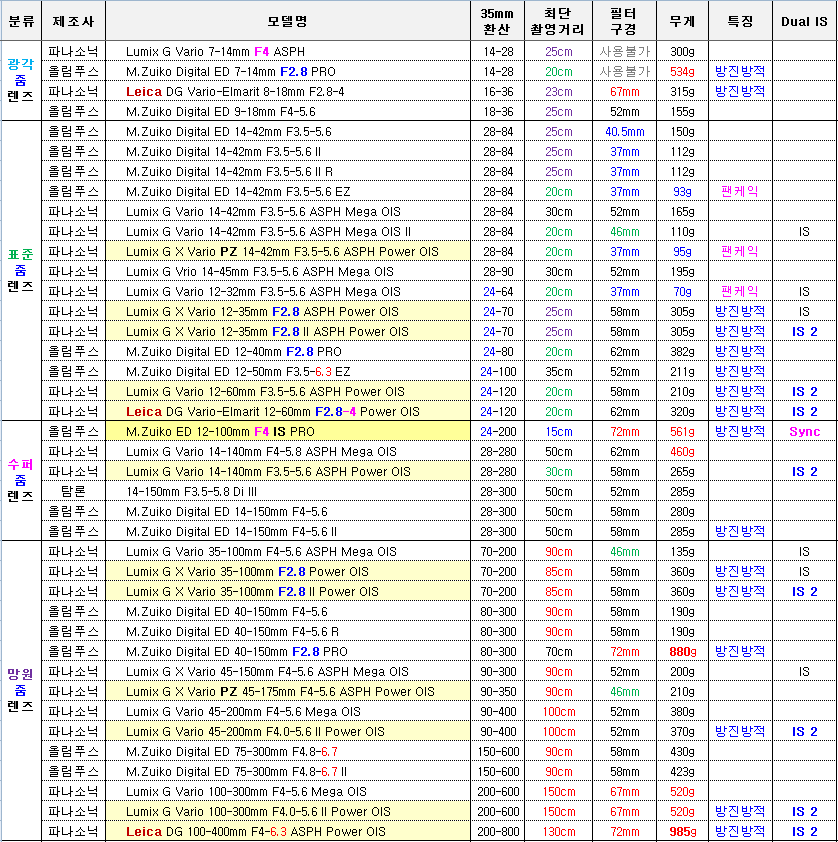Image resolution: width=838 pixels, height=842 pixels.
Task: Select Lumix G Vario 14-140mm F4-5.8 model
Action: 261,452
